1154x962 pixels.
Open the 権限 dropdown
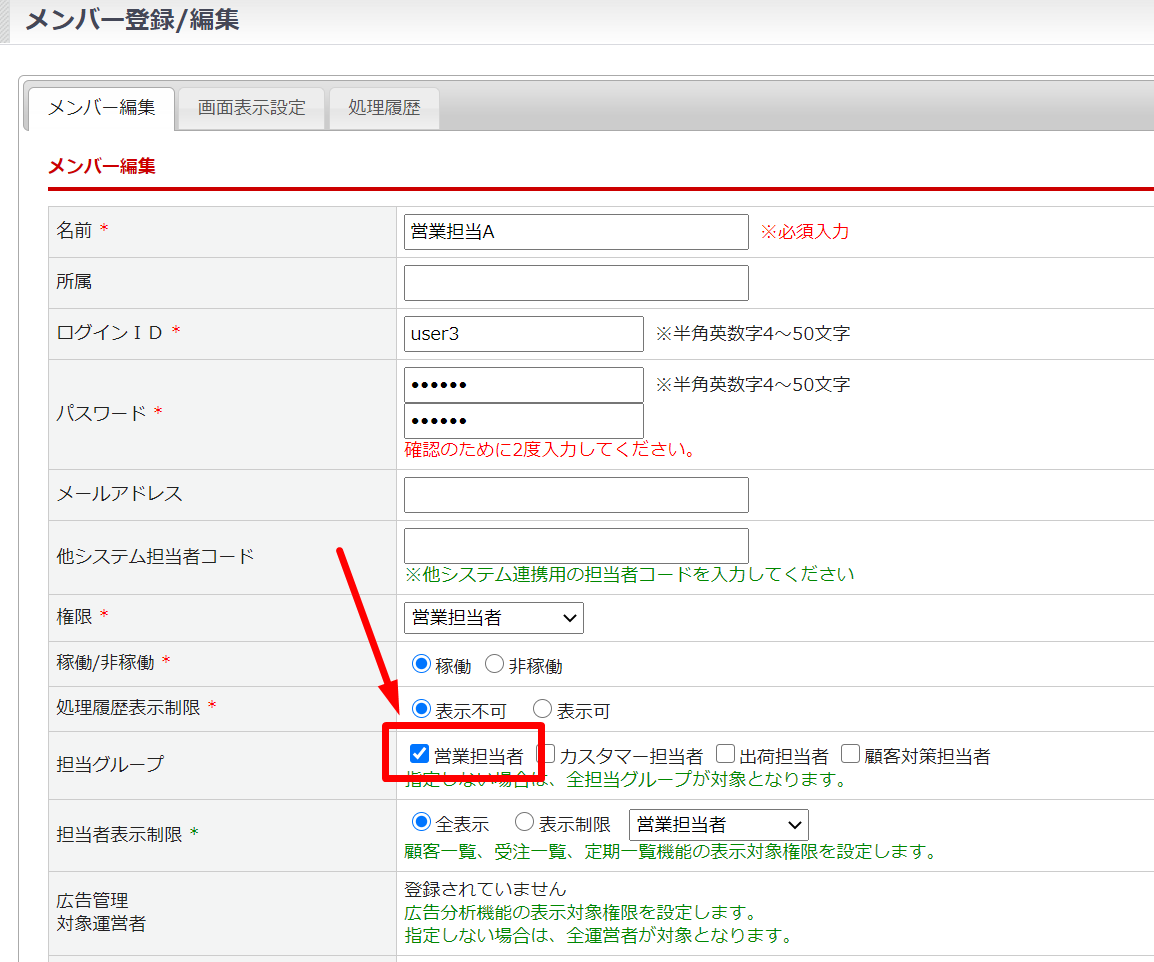[494, 618]
